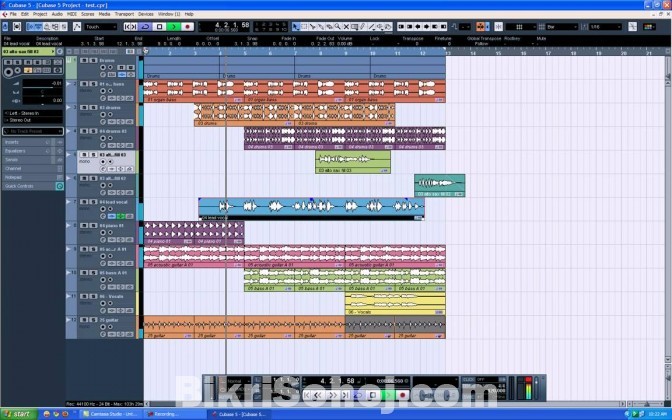Click Rewind on the Transport panel
The height and width of the screenshot is (420, 672).
tap(318, 395)
